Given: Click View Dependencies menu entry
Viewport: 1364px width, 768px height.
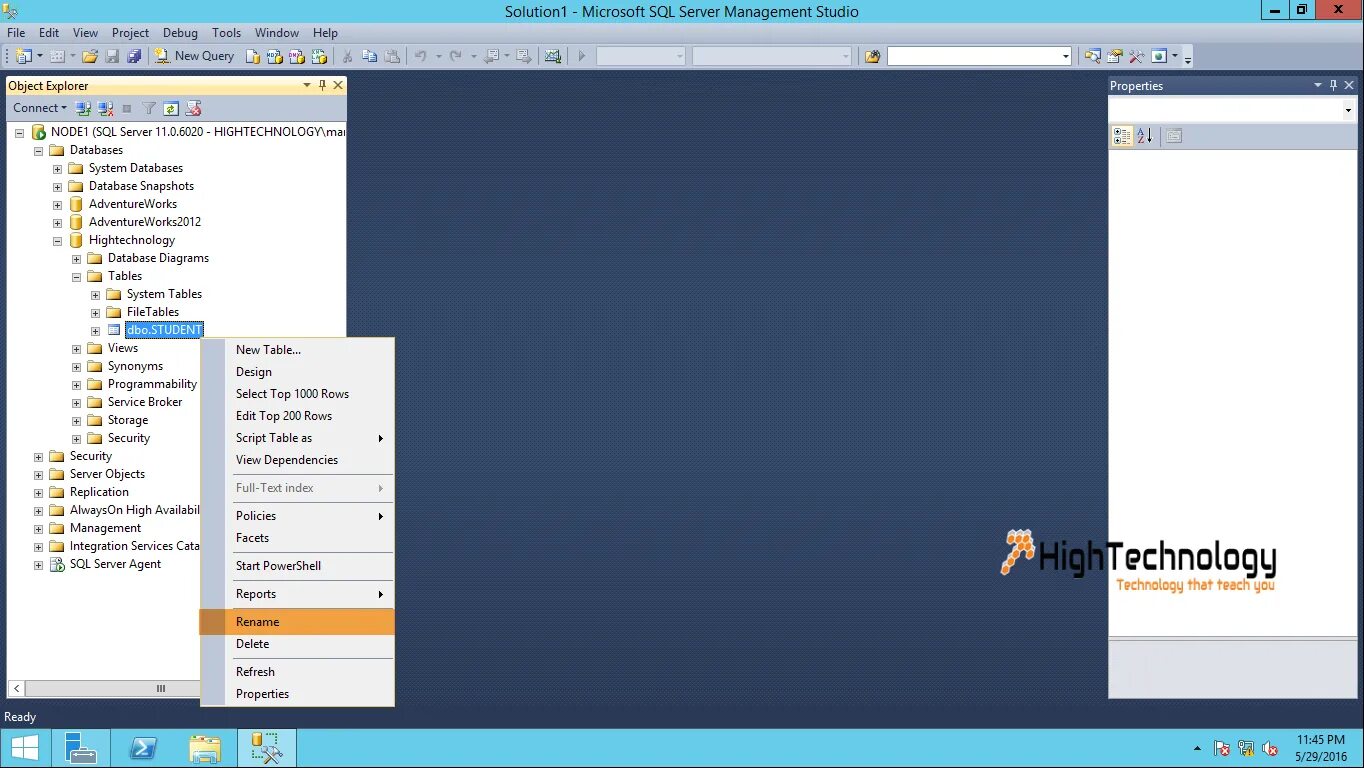Looking at the screenshot, I should pos(297,460).
